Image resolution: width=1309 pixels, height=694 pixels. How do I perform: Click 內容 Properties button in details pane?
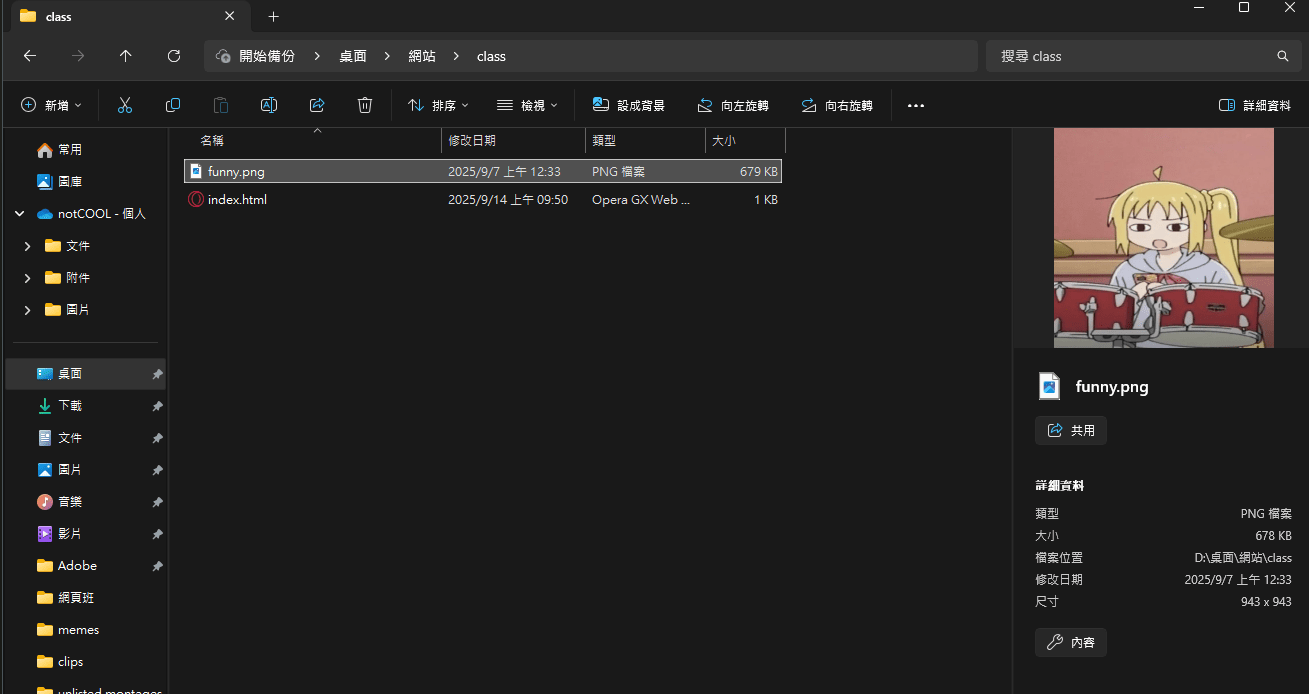coord(1071,642)
